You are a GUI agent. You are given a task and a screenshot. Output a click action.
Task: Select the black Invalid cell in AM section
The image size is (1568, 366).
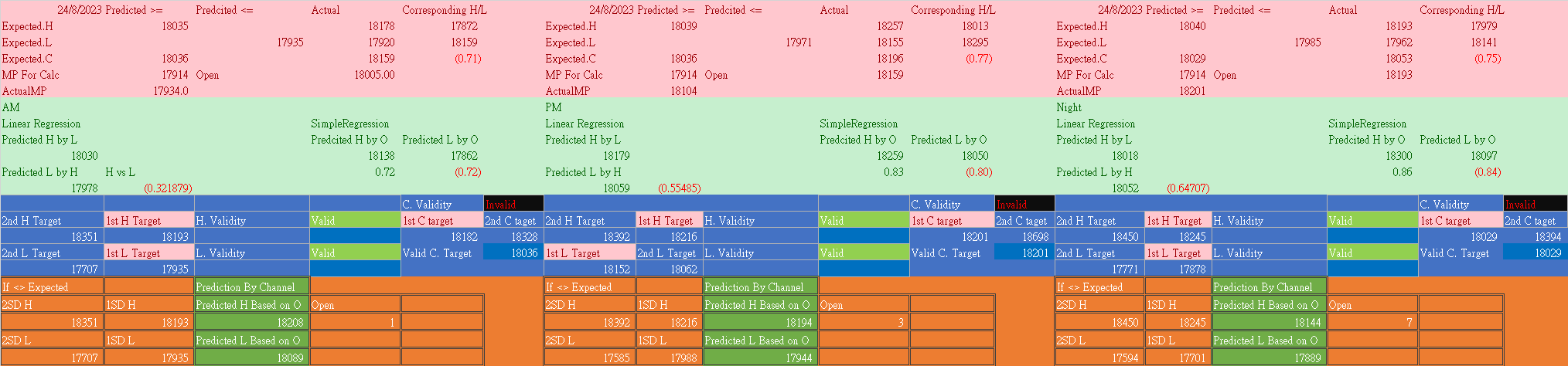513,205
